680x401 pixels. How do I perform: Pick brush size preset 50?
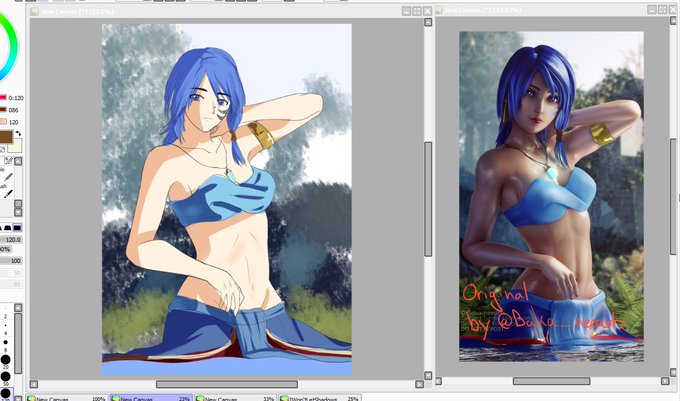6,376
